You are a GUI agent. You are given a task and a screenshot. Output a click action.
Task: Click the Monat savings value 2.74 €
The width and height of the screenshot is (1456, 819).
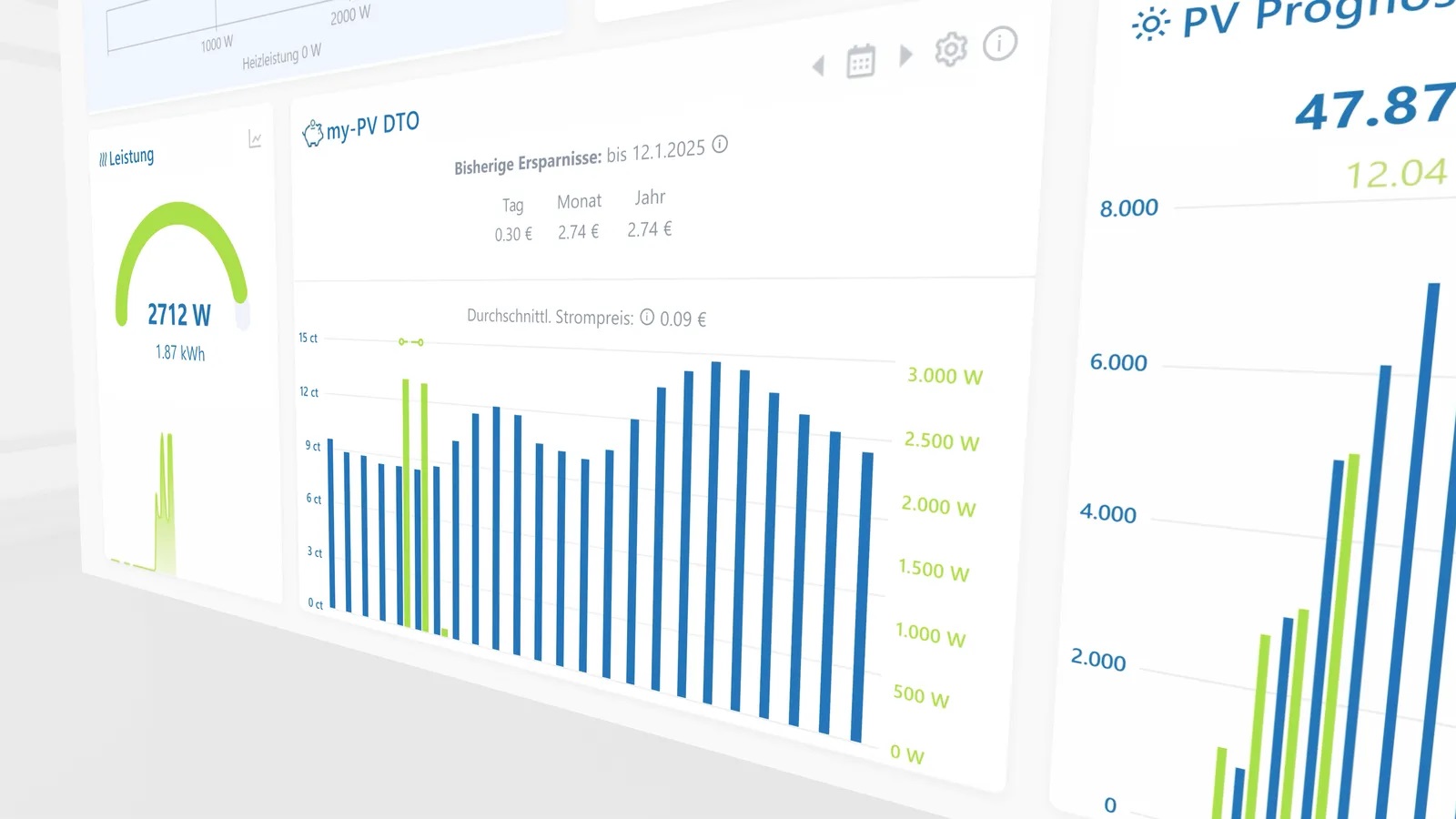click(579, 232)
